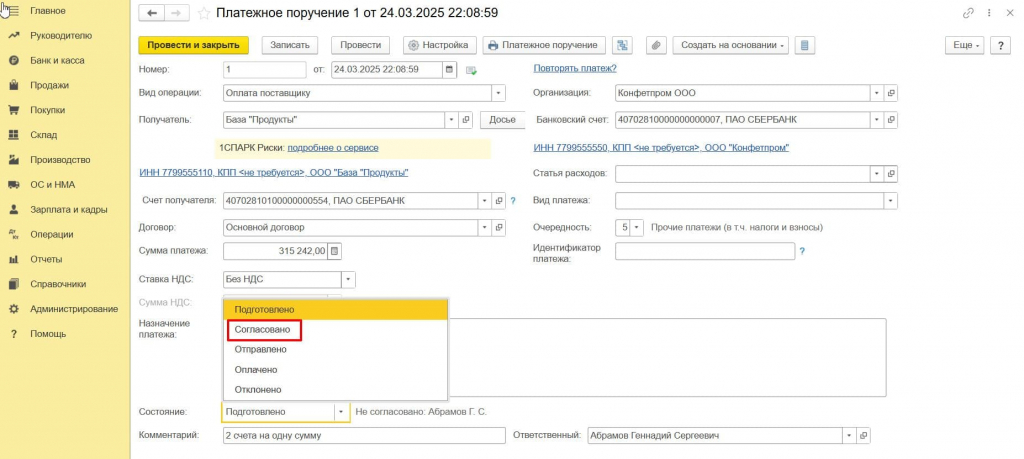Open attached files paperclip icon
Viewport: 1024px width, 459px height.
click(x=656, y=45)
